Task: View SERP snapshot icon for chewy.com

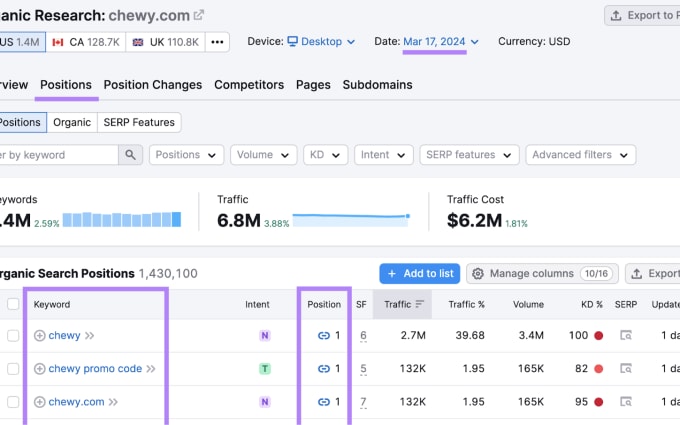Action: coord(626,402)
